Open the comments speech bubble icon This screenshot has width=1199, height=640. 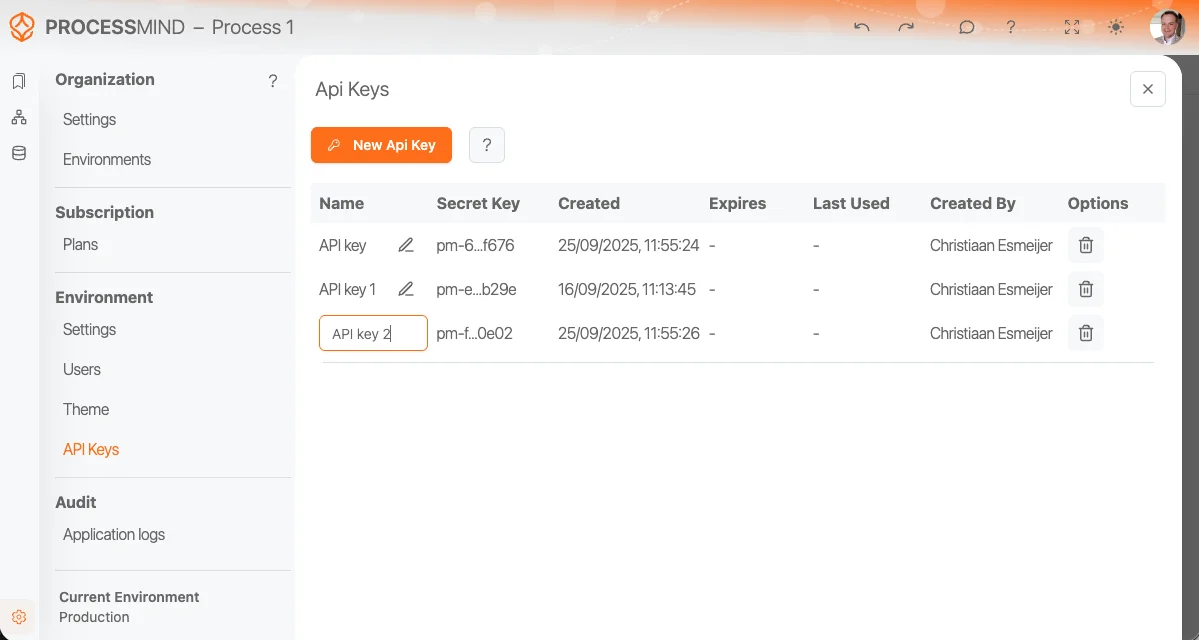966,27
